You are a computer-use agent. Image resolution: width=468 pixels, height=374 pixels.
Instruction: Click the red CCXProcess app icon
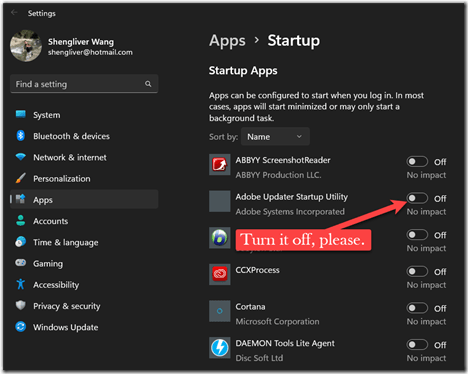pyautogui.click(x=220, y=274)
